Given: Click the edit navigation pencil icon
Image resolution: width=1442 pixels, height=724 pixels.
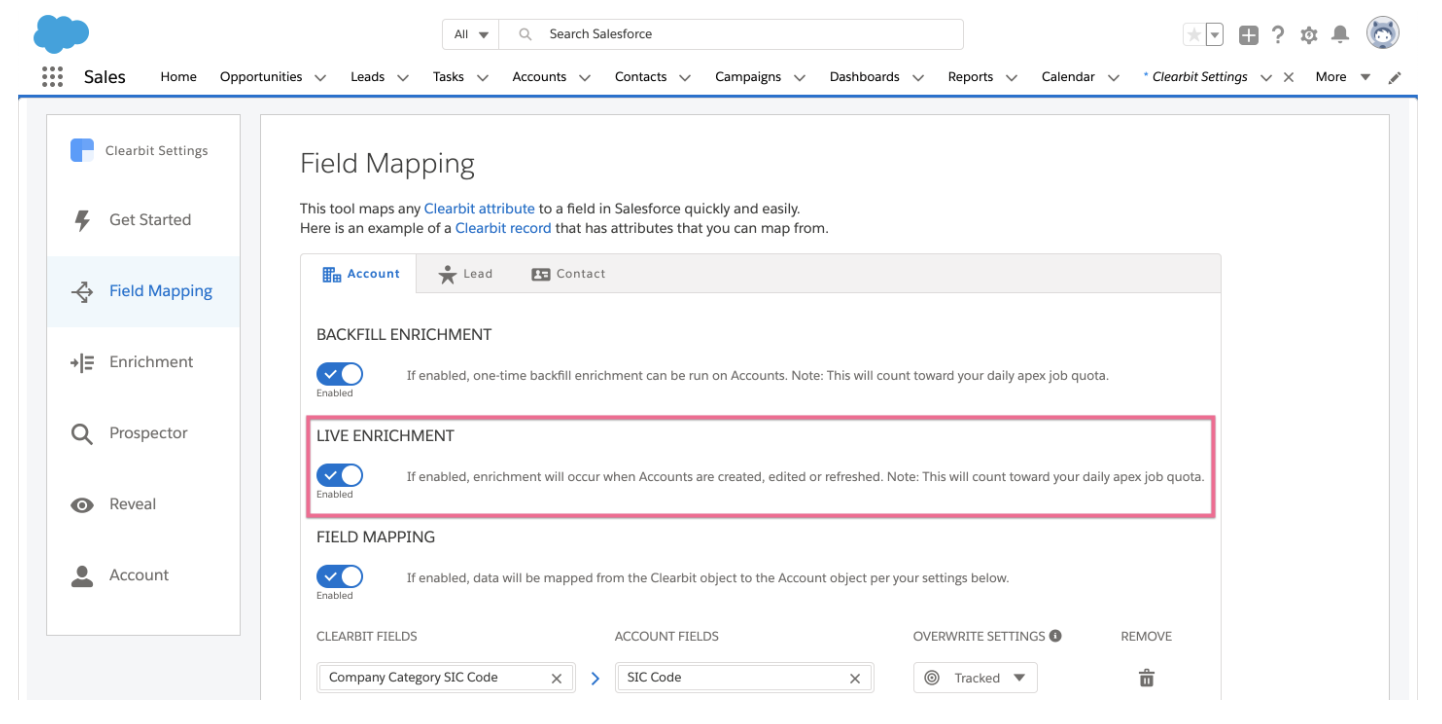Looking at the screenshot, I should point(1395,77).
